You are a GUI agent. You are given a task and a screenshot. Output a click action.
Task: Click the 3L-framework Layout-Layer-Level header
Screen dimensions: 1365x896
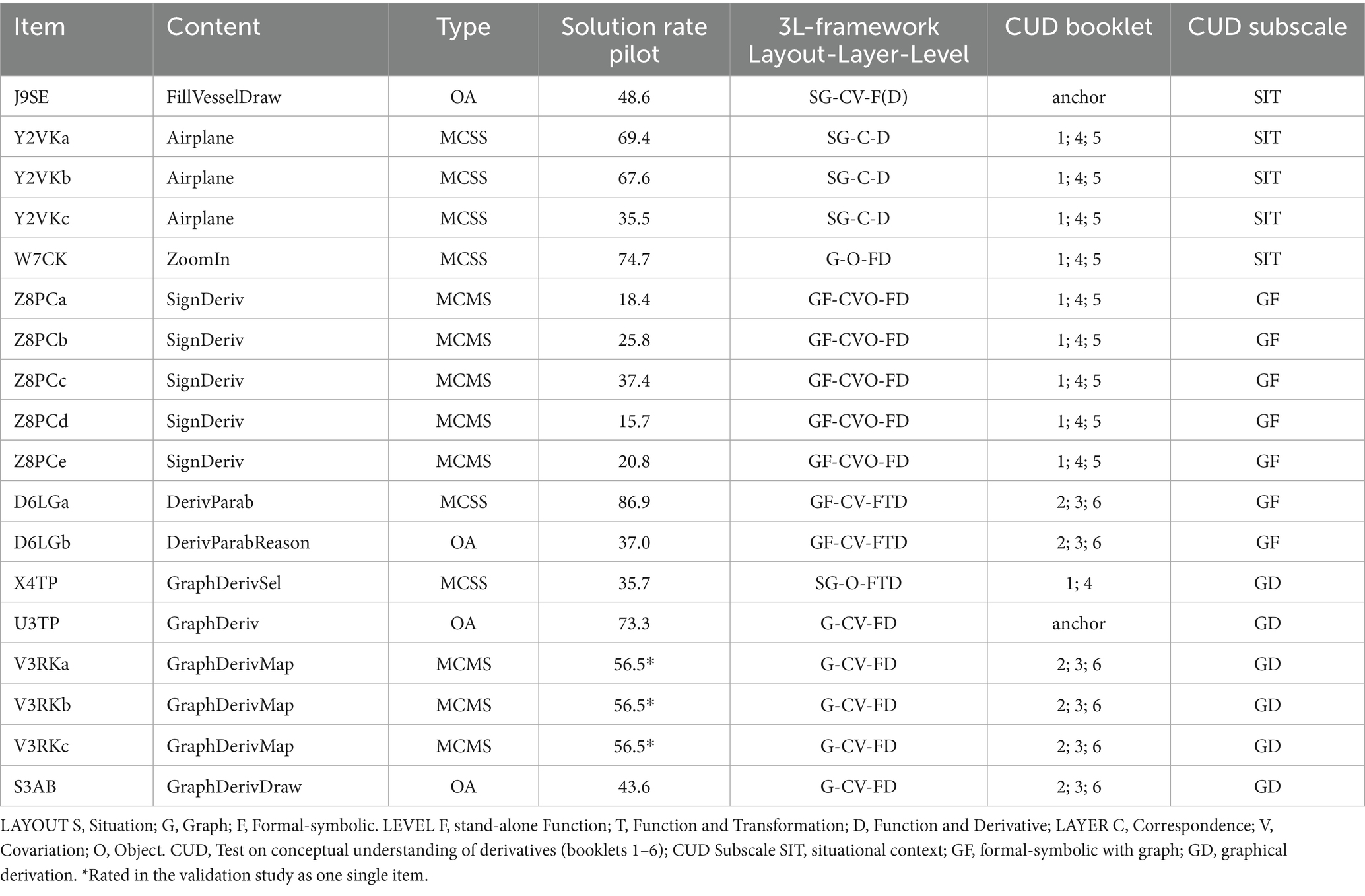tap(858, 40)
